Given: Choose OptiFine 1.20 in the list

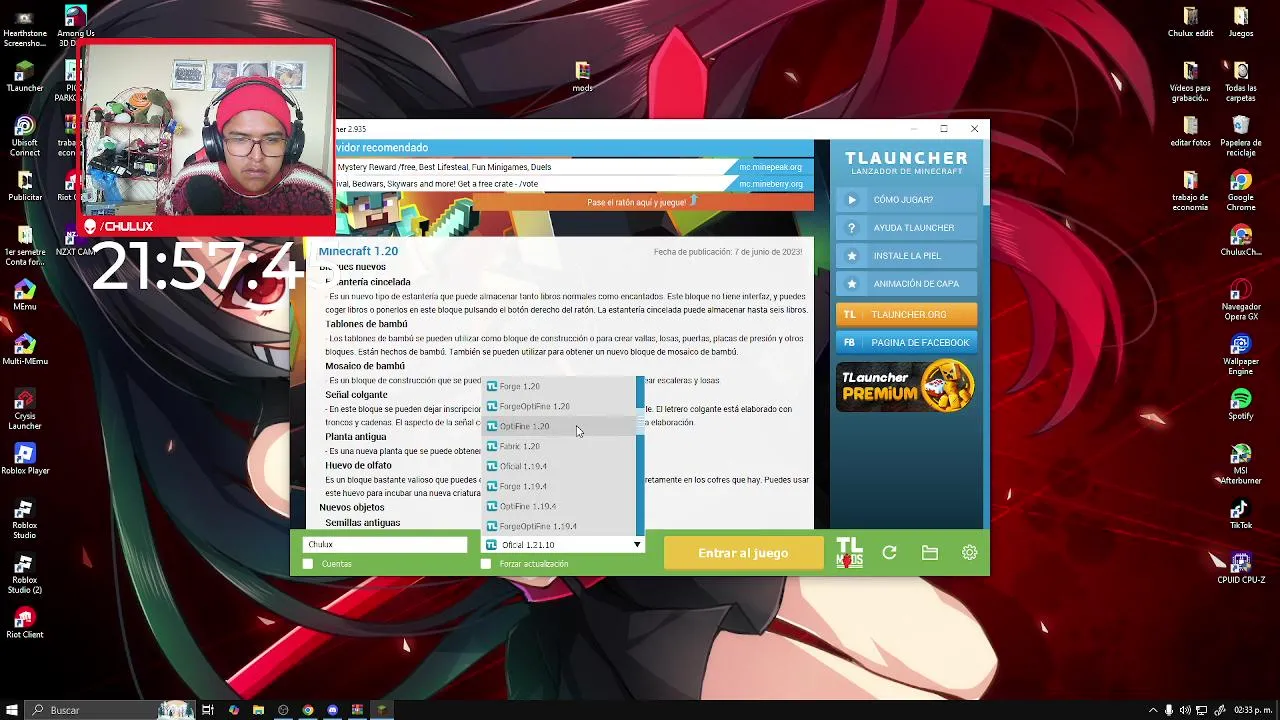Looking at the screenshot, I should (x=559, y=426).
